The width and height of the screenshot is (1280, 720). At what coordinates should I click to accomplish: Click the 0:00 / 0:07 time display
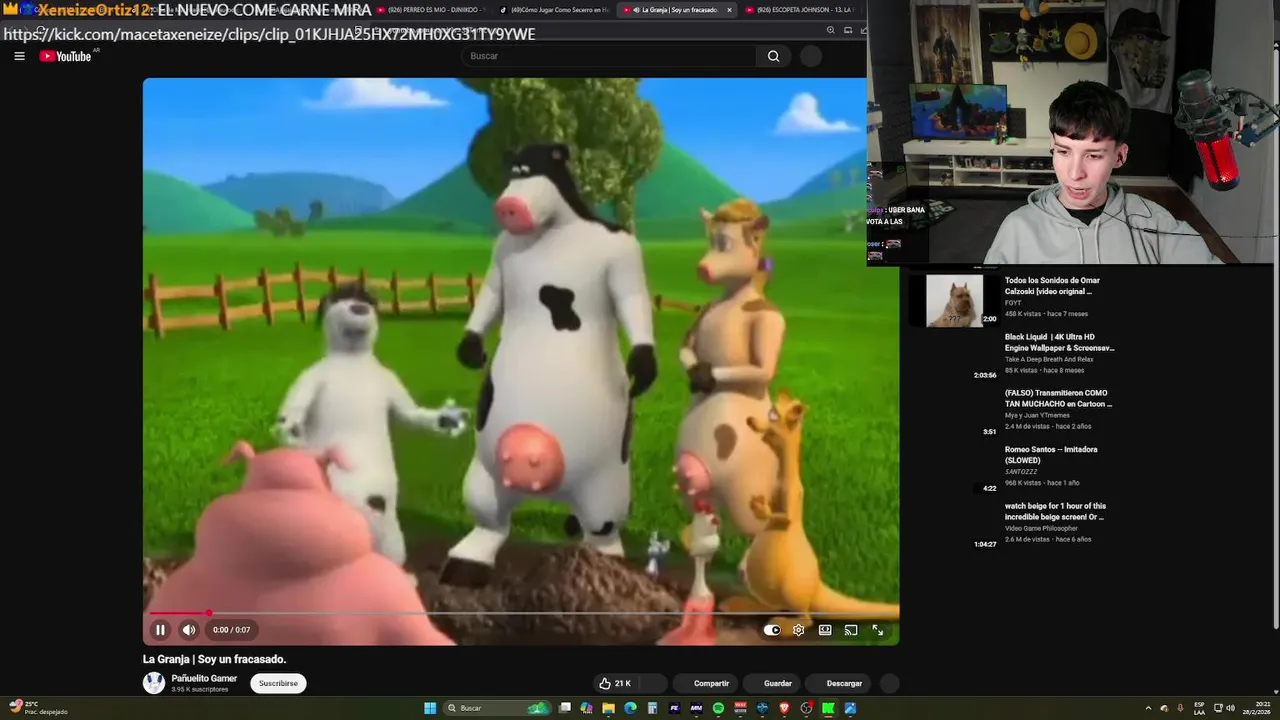tap(231, 630)
